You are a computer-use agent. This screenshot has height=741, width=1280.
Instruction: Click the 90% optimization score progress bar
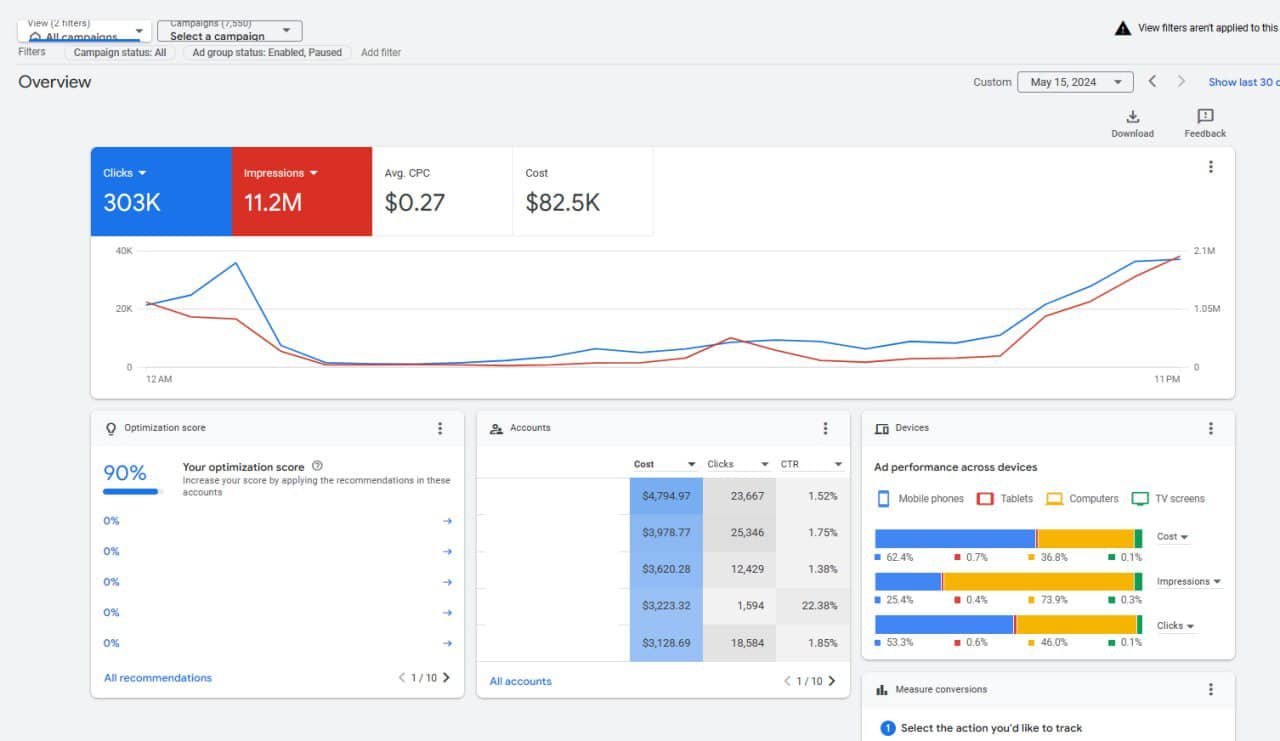(131, 491)
